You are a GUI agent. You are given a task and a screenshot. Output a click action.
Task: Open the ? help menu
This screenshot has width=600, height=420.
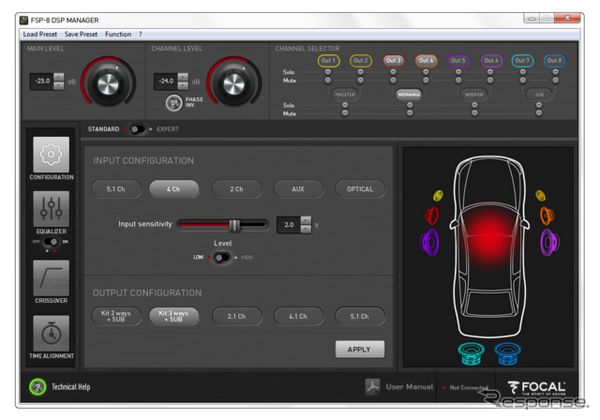[140, 34]
